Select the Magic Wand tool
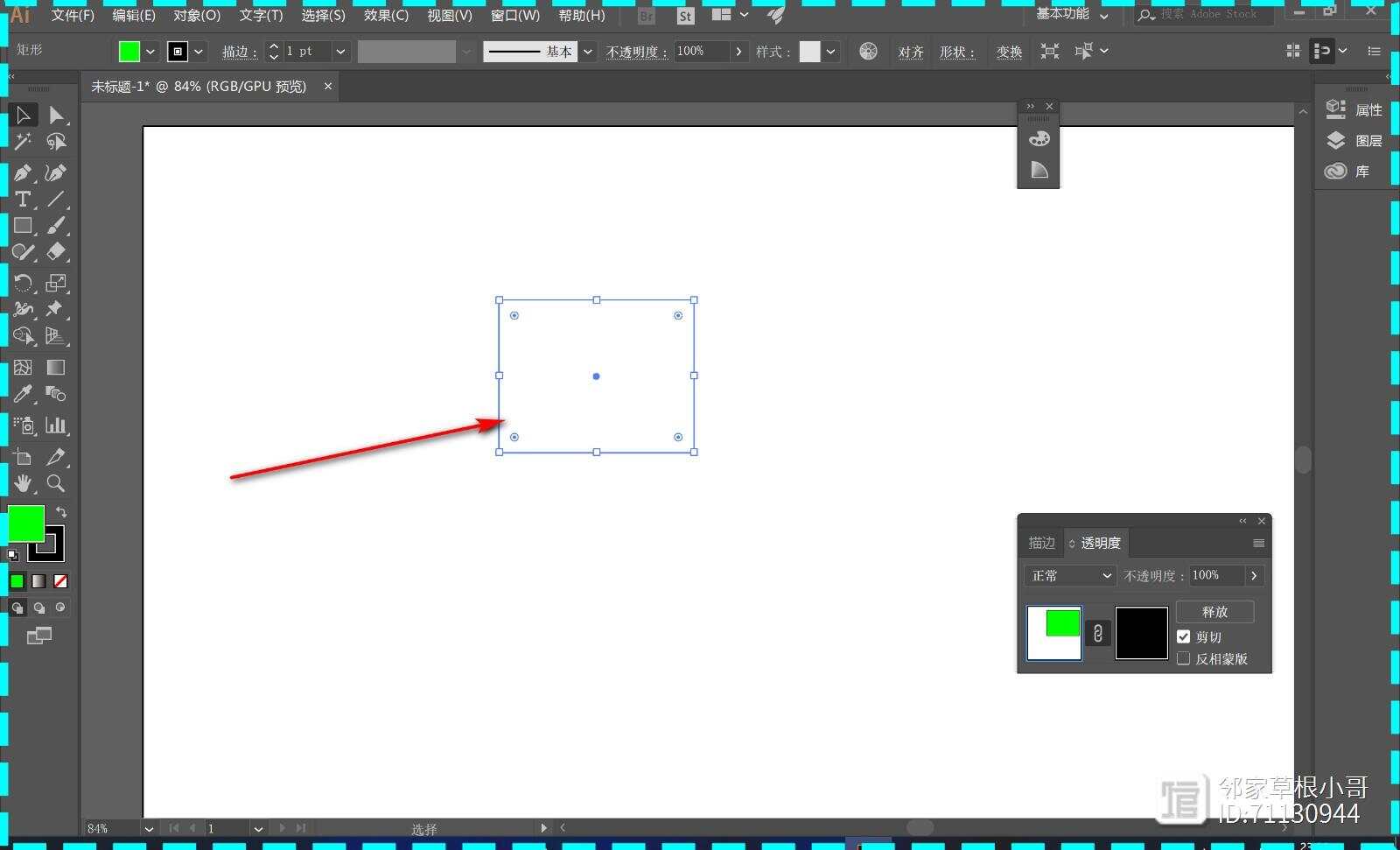The height and width of the screenshot is (850, 1400). (24, 141)
